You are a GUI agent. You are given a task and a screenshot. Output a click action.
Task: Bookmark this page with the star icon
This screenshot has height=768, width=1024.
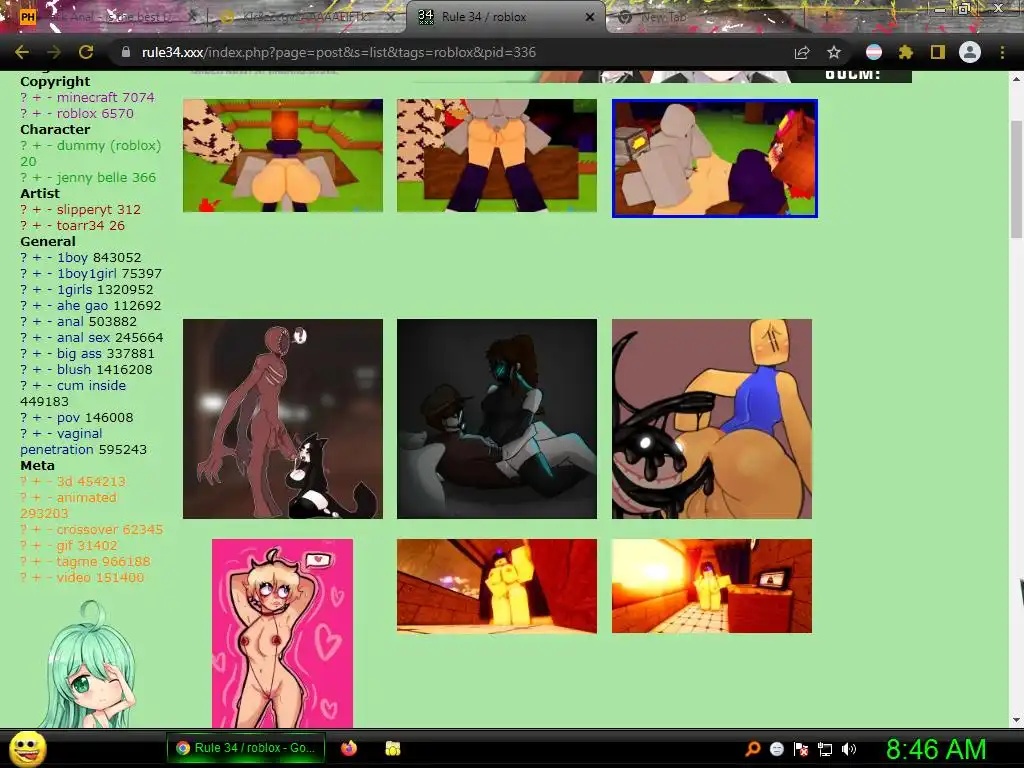(x=834, y=52)
